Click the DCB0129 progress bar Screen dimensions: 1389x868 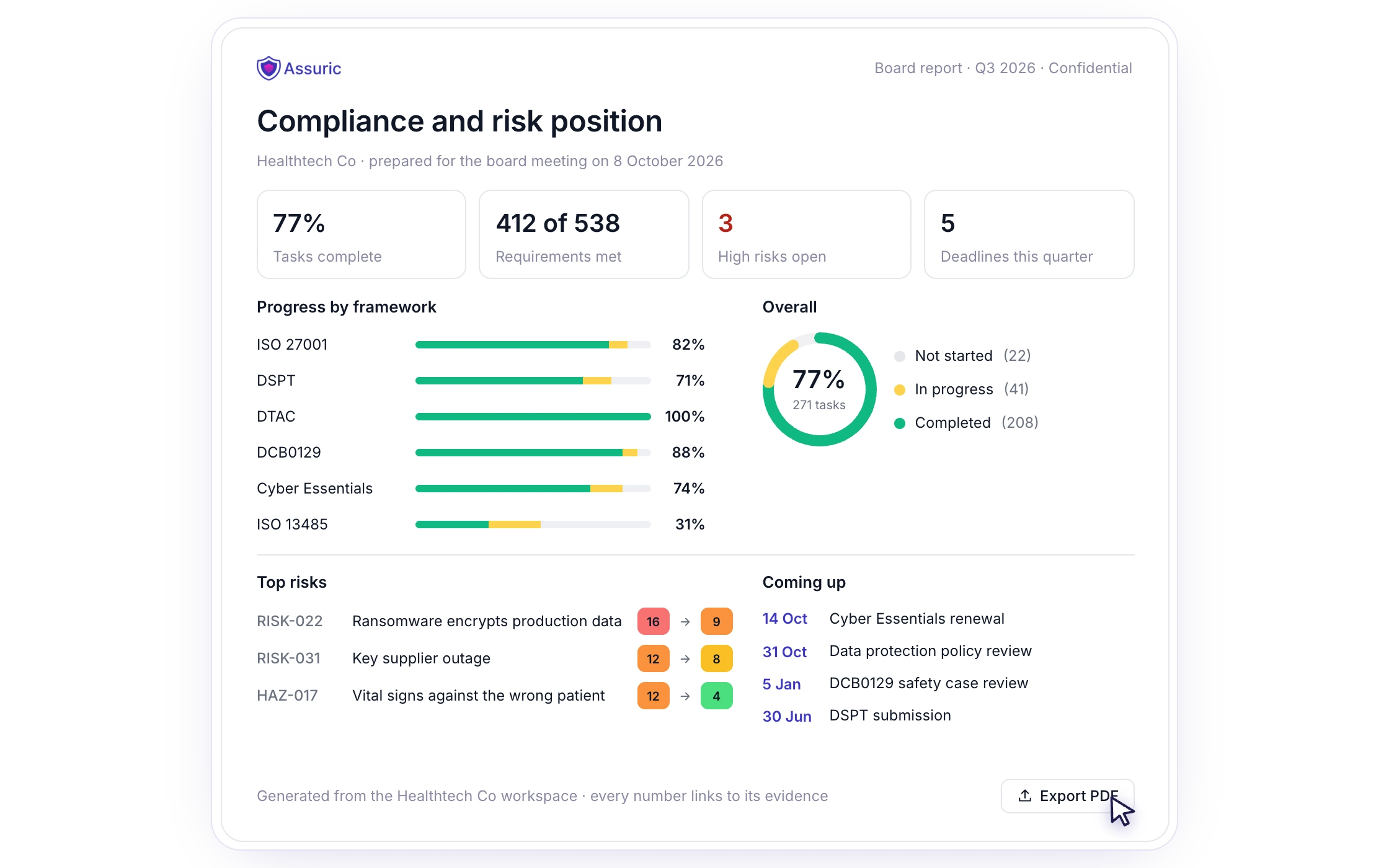(533, 453)
